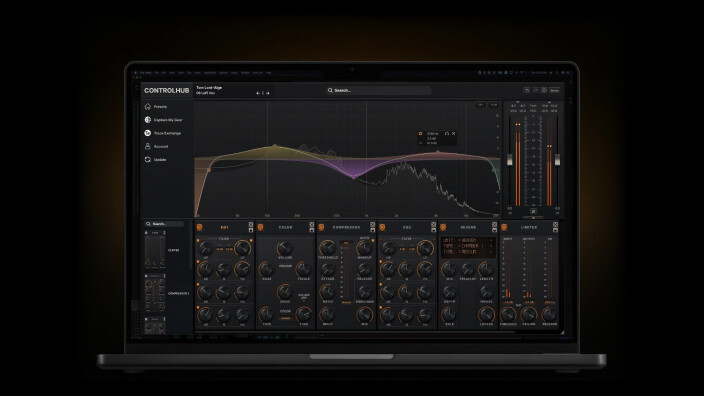Open the Update page
This screenshot has width=704, height=396.
[155, 159]
